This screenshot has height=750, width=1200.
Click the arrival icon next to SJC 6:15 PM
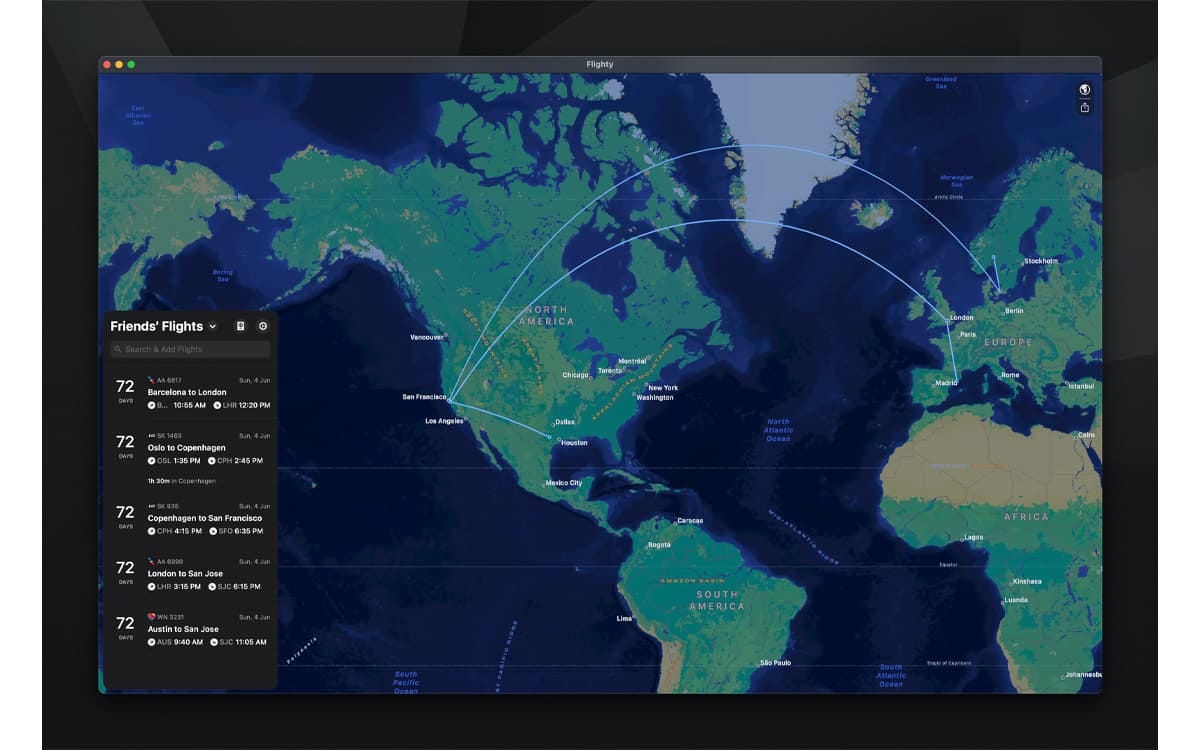click(212, 587)
